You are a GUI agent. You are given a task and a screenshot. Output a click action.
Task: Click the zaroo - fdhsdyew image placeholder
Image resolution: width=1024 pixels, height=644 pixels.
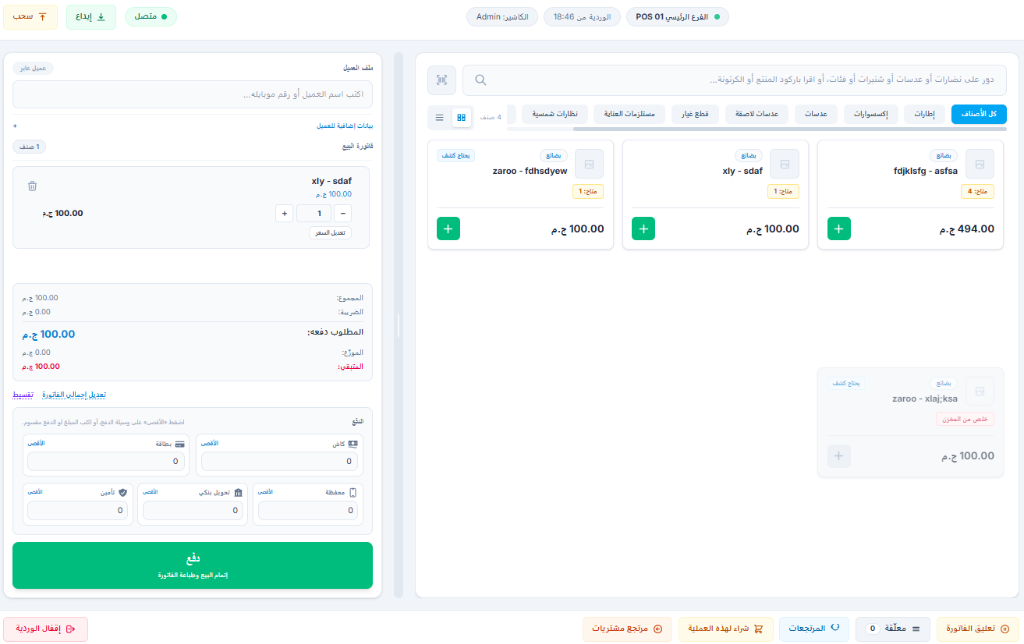(589, 164)
